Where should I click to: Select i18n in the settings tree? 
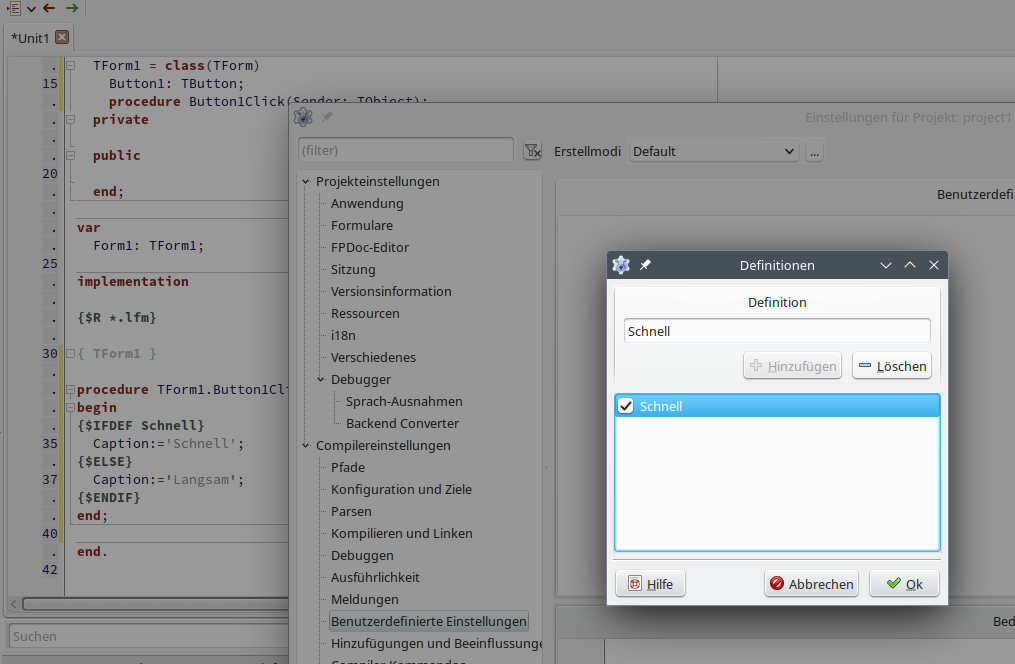(x=343, y=335)
